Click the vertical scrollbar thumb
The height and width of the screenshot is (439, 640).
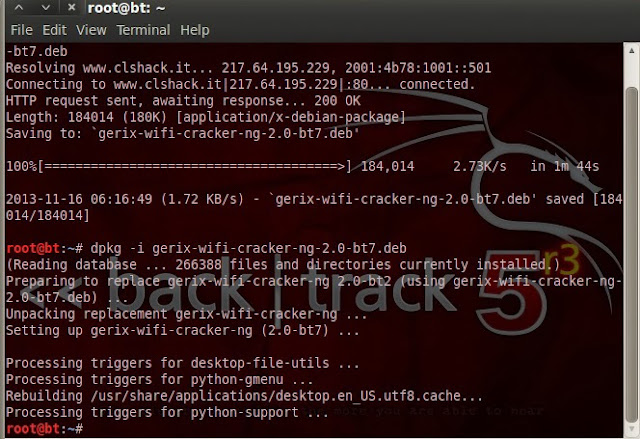click(631, 255)
